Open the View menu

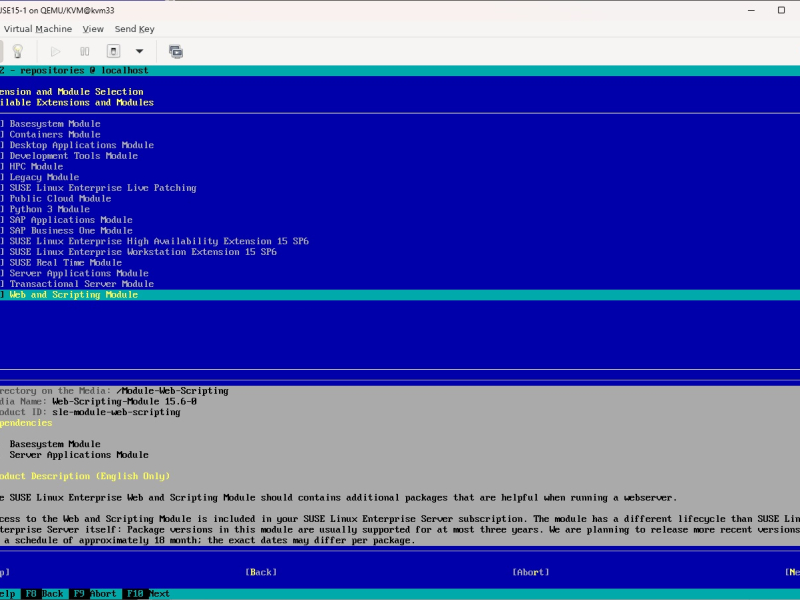point(93,29)
